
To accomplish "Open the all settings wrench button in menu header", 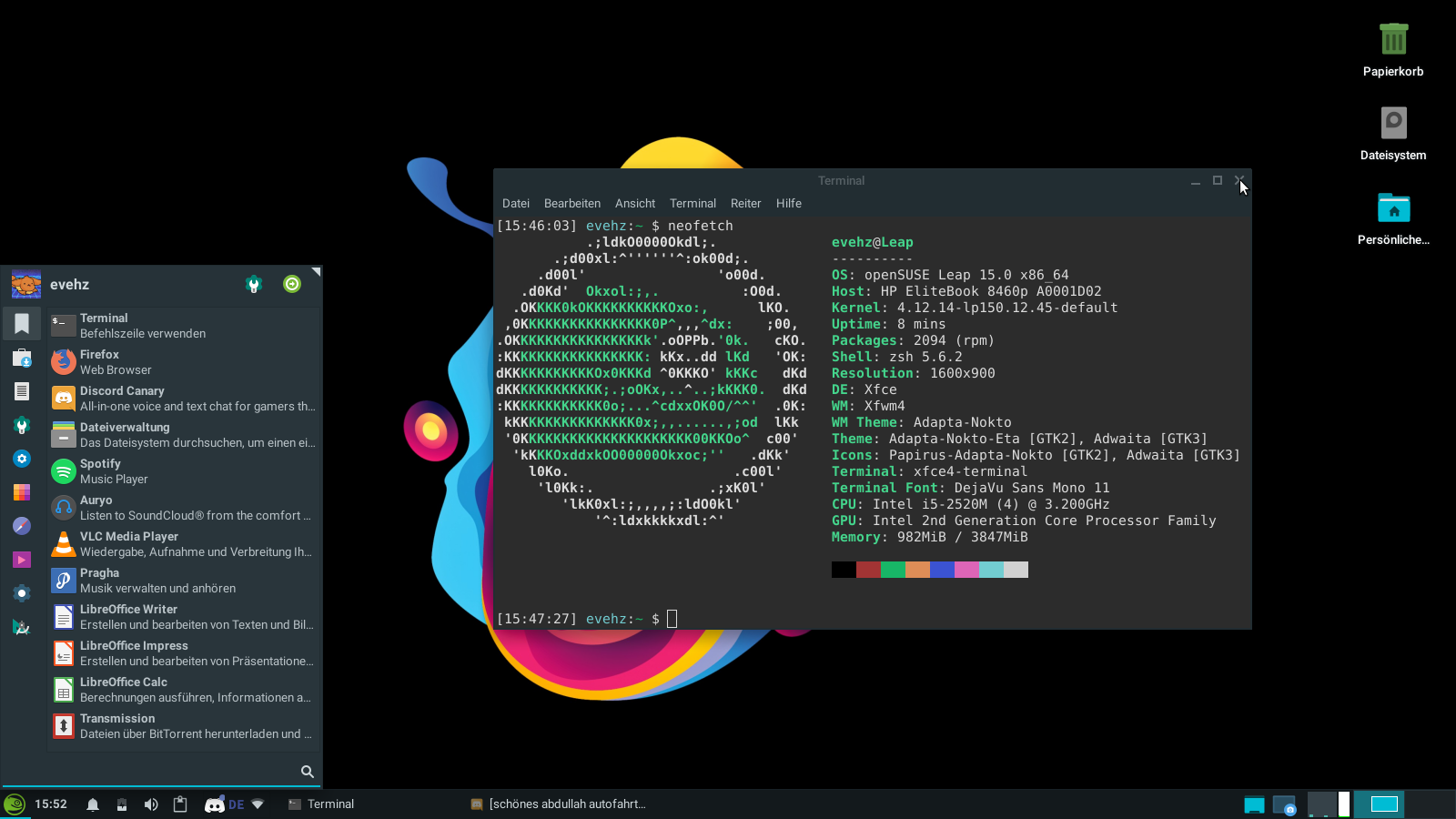I will (254, 284).
